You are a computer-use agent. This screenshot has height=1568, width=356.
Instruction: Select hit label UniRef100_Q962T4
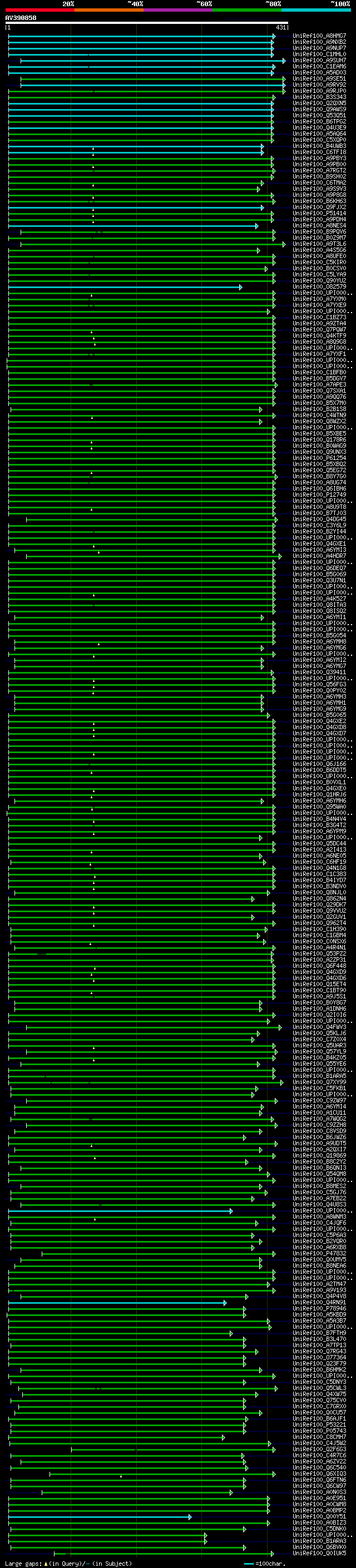pyautogui.click(x=319, y=923)
